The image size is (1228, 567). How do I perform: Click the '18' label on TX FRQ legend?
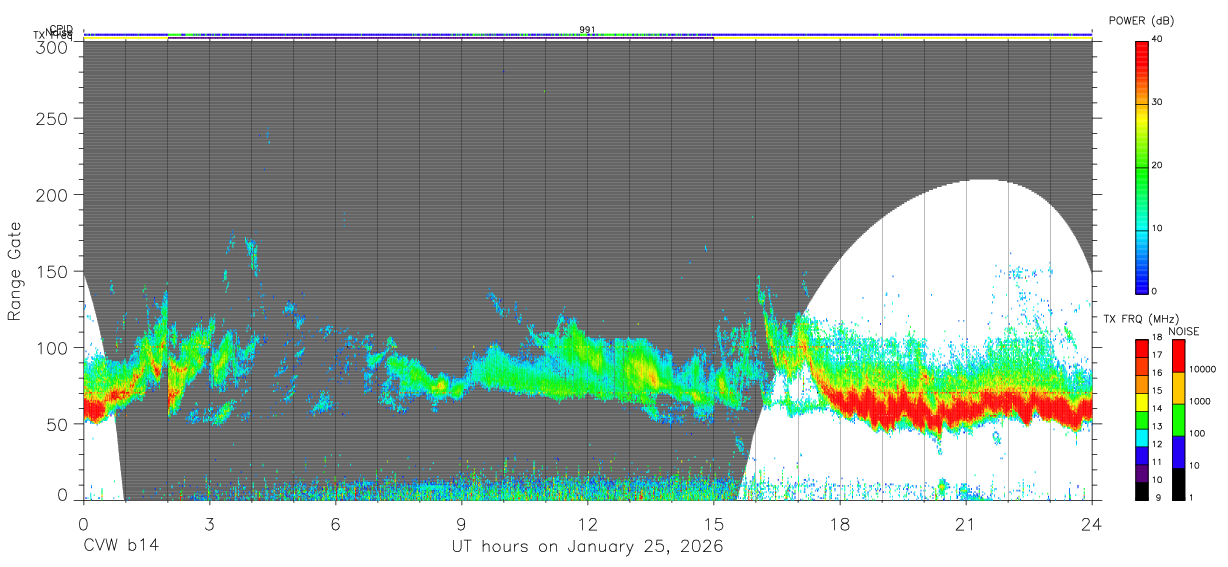pos(1159,339)
